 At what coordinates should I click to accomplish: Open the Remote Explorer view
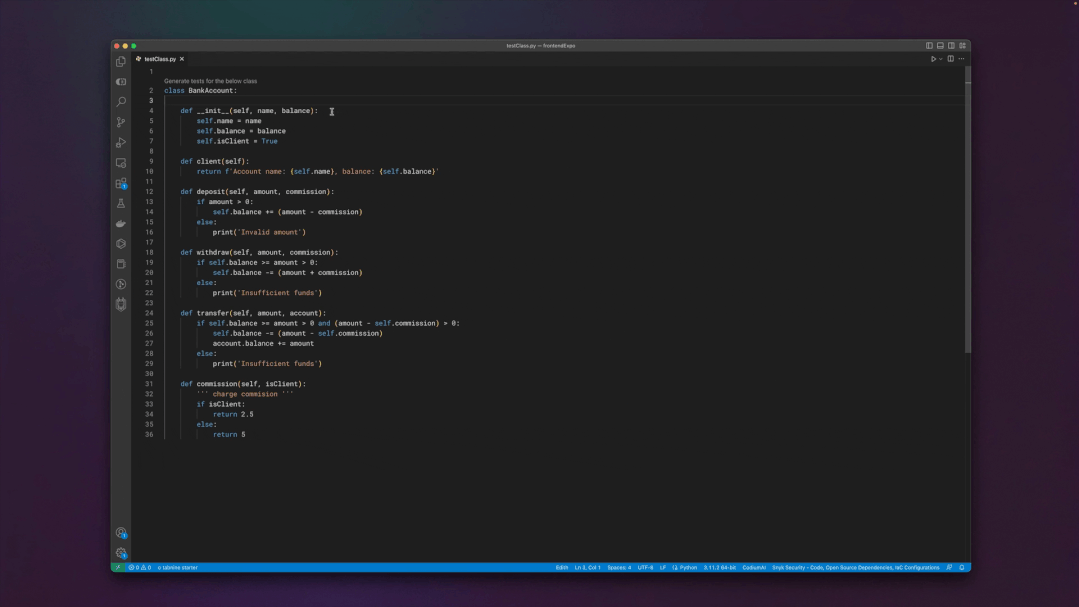[x=121, y=163]
